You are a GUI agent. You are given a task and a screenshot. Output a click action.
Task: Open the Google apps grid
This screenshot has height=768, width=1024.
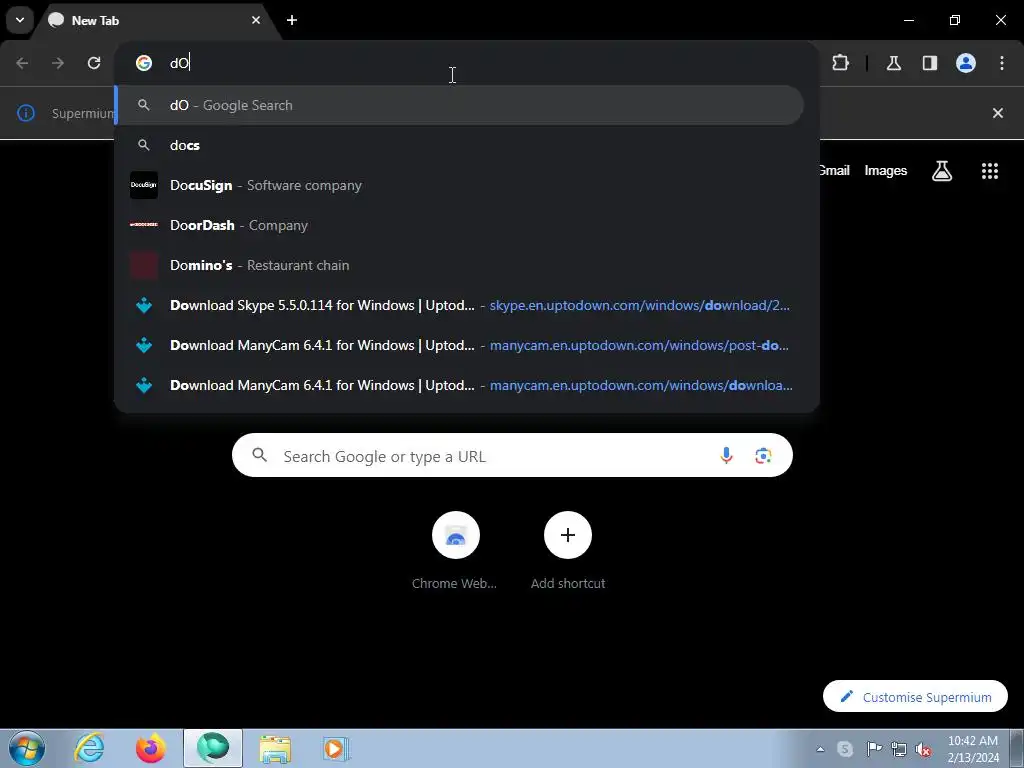(x=990, y=170)
